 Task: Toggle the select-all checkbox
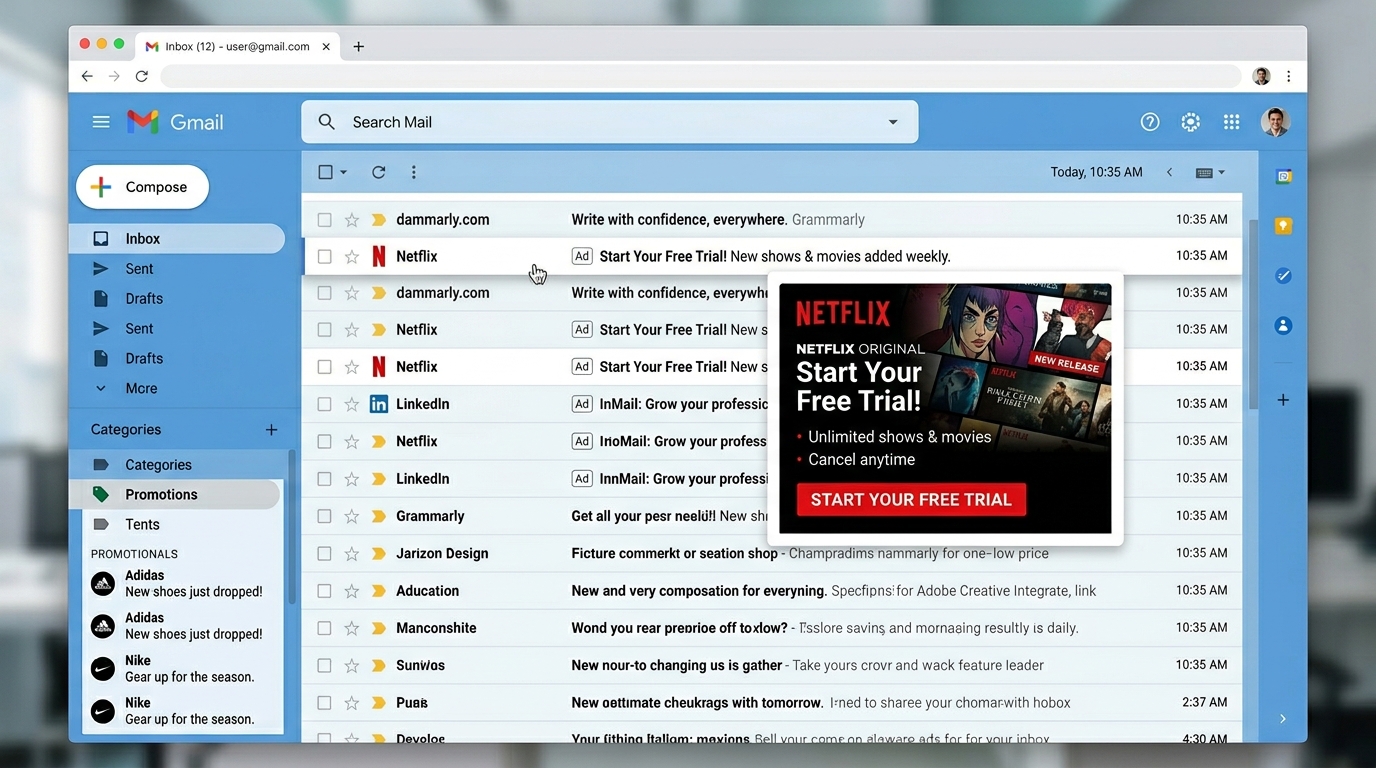(325, 172)
